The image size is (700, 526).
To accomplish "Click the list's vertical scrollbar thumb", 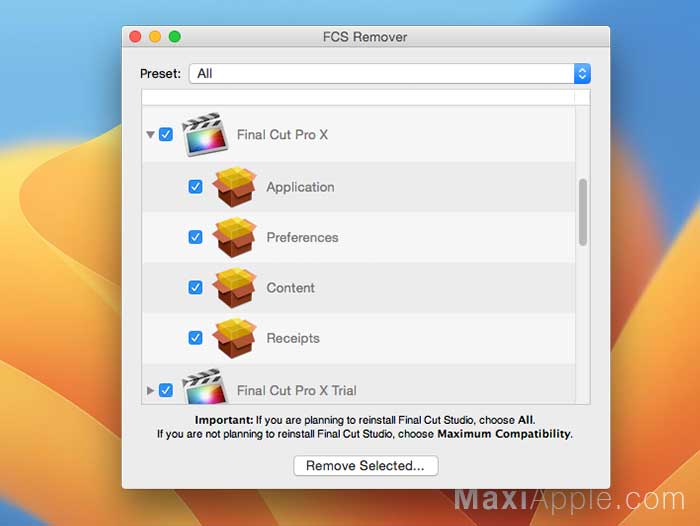I will click(x=583, y=212).
